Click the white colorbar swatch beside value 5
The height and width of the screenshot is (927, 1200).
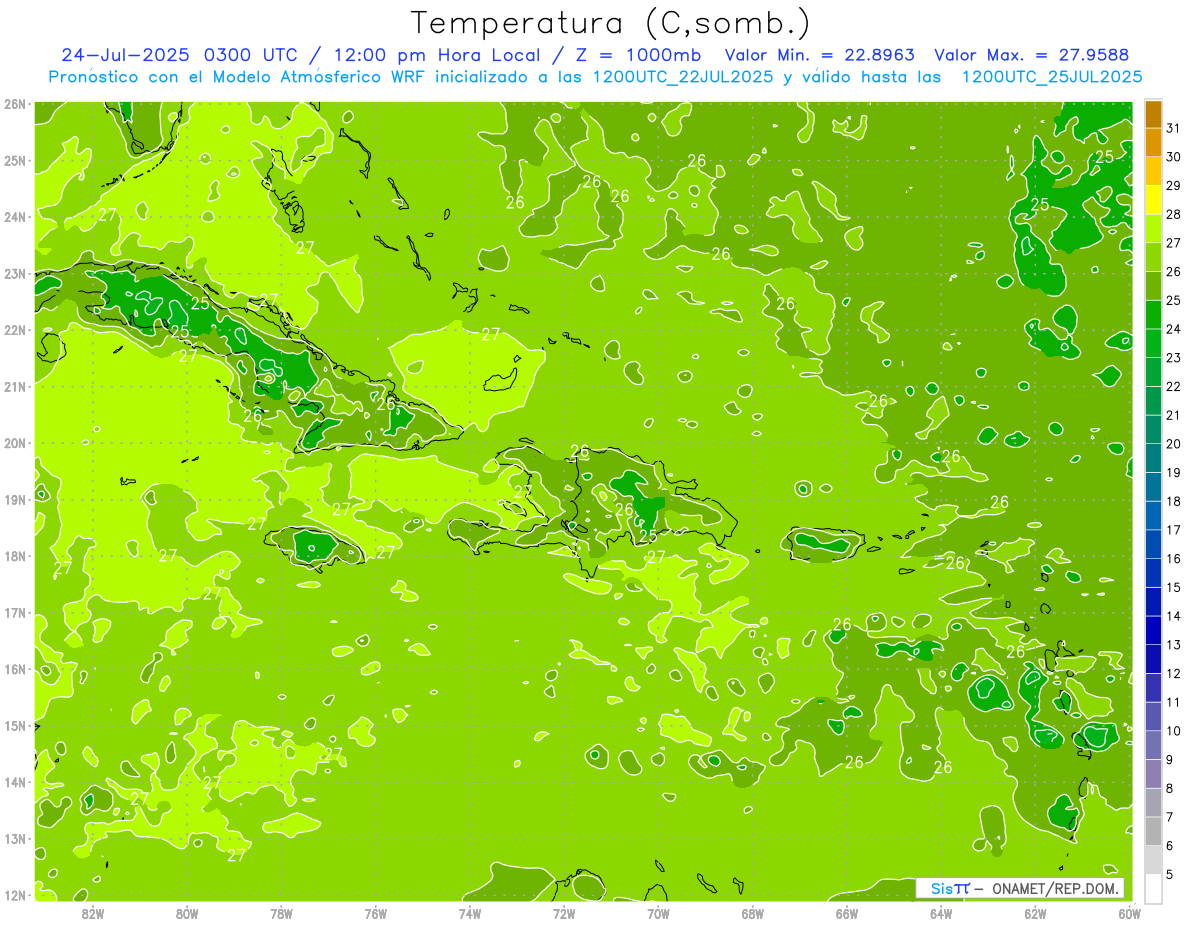(1153, 888)
